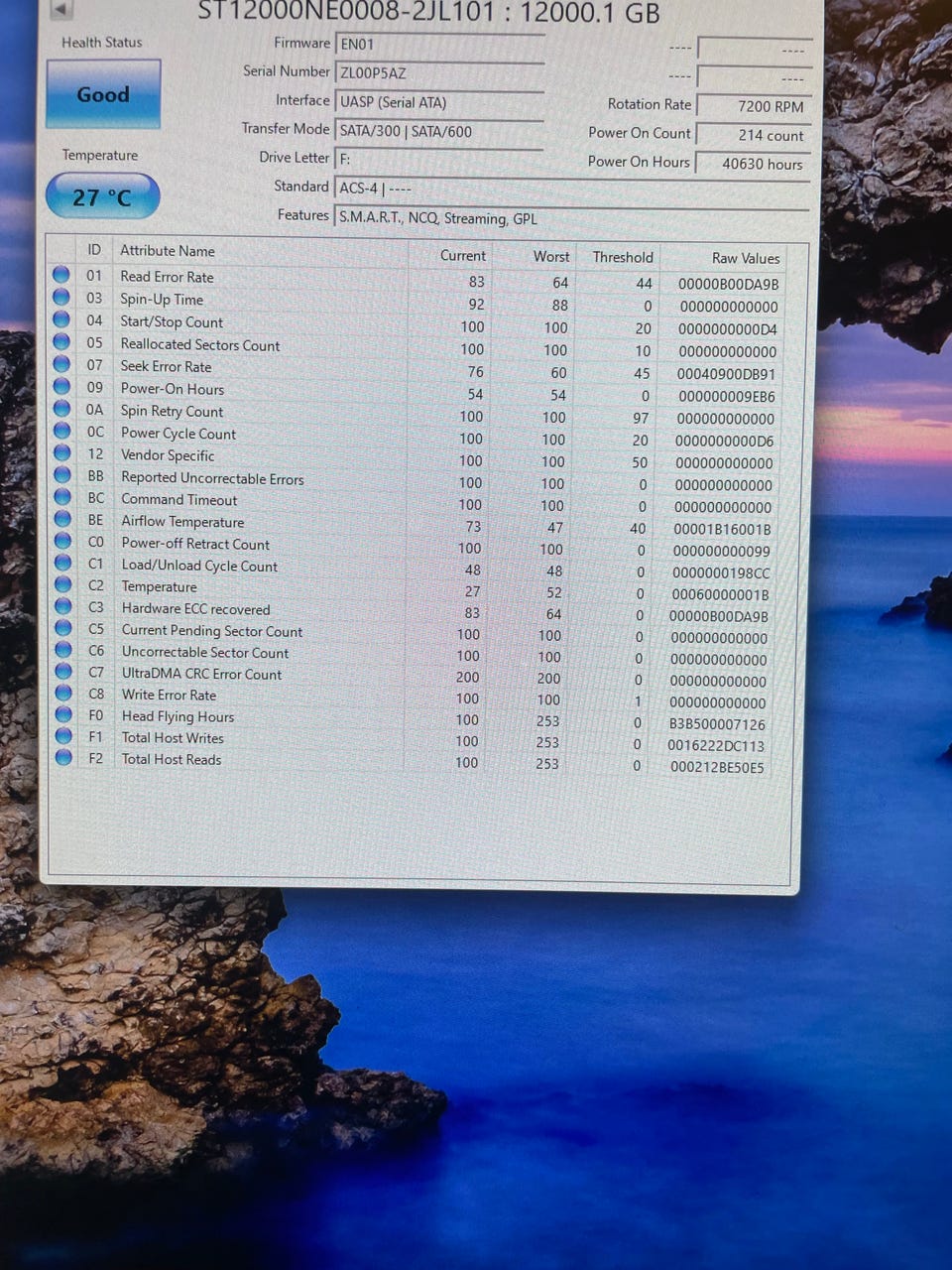This screenshot has height=1270, width=952.
Task: Click the status icon for Read Error Rate
Action: coord(61,275)
